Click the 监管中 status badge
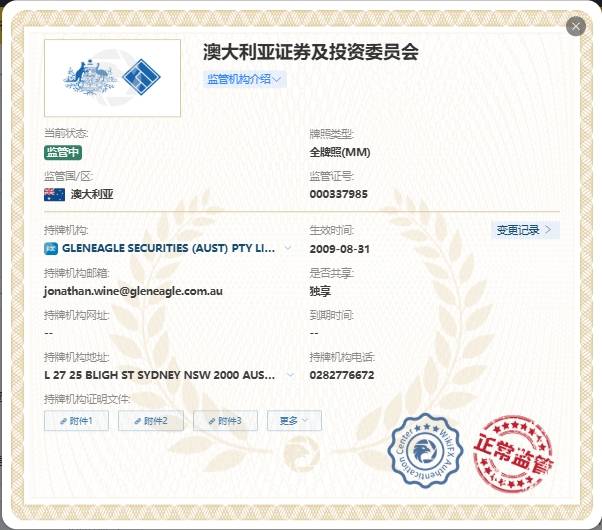This screenshot has height=530, width=602. click(x=63, y=152)
